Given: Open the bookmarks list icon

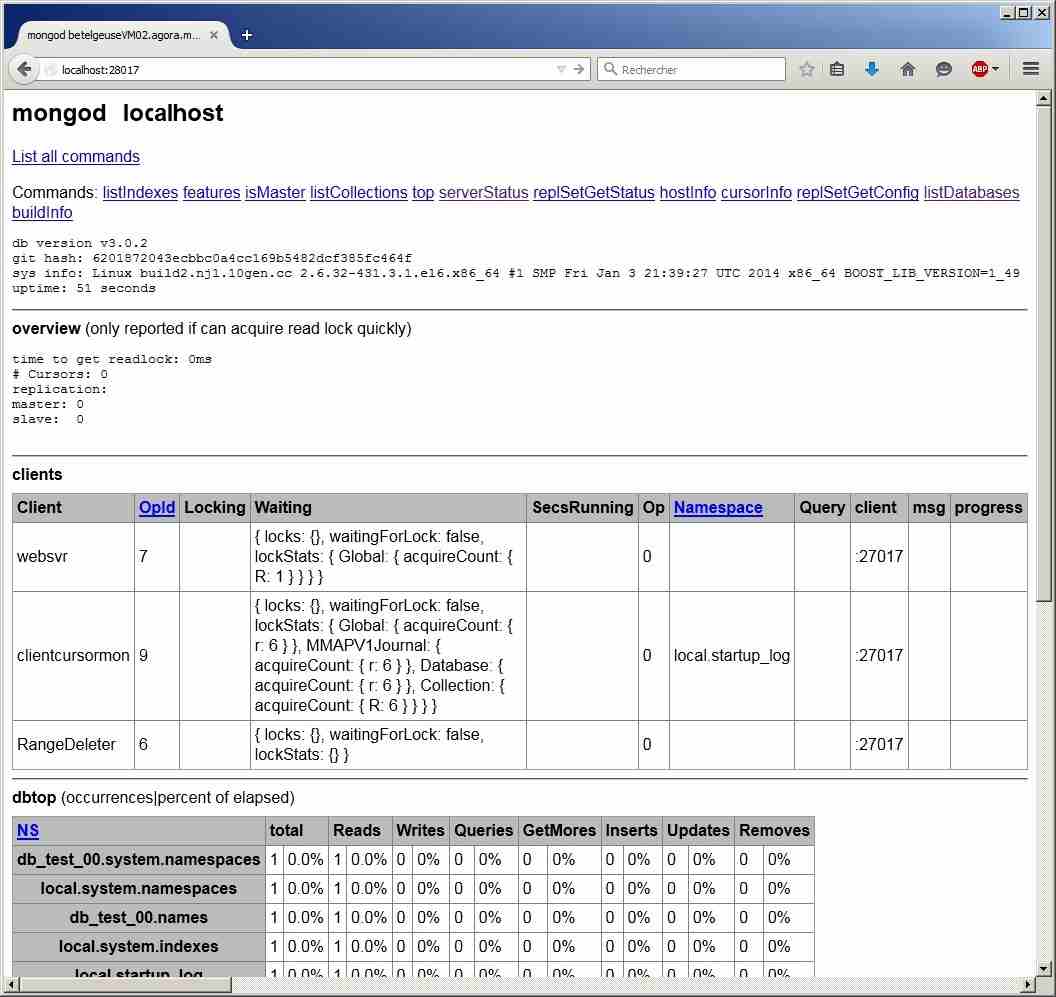Looking at the screenshot, I should coord(838,69).
